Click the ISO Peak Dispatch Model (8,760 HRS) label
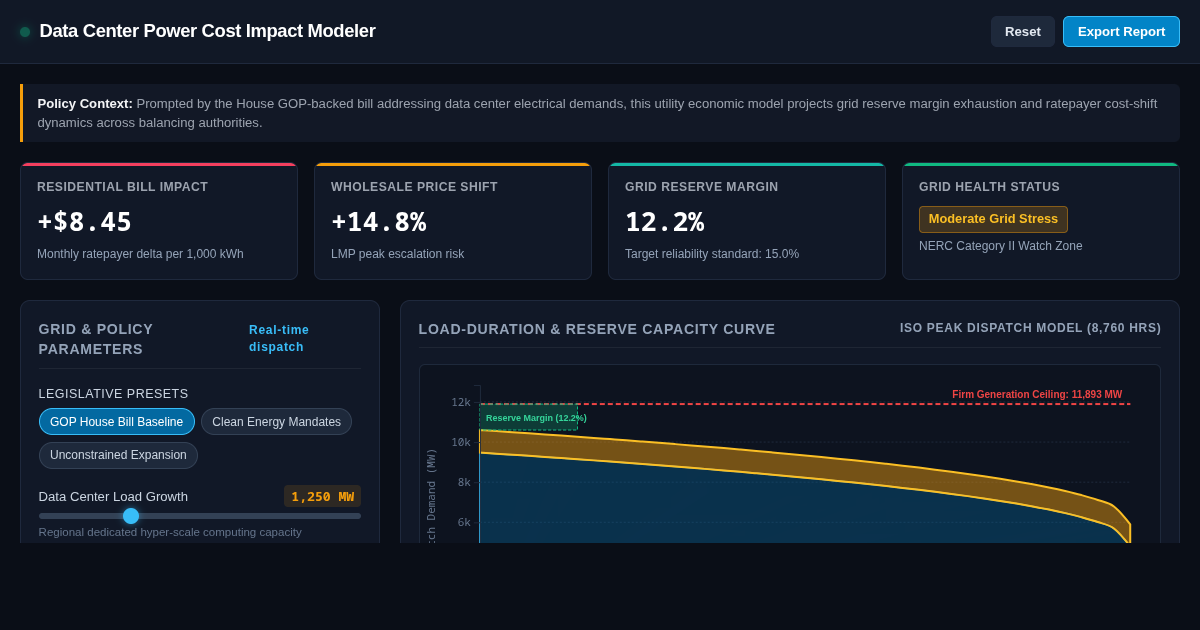 pyautogui.click(x=1030, y=328)
